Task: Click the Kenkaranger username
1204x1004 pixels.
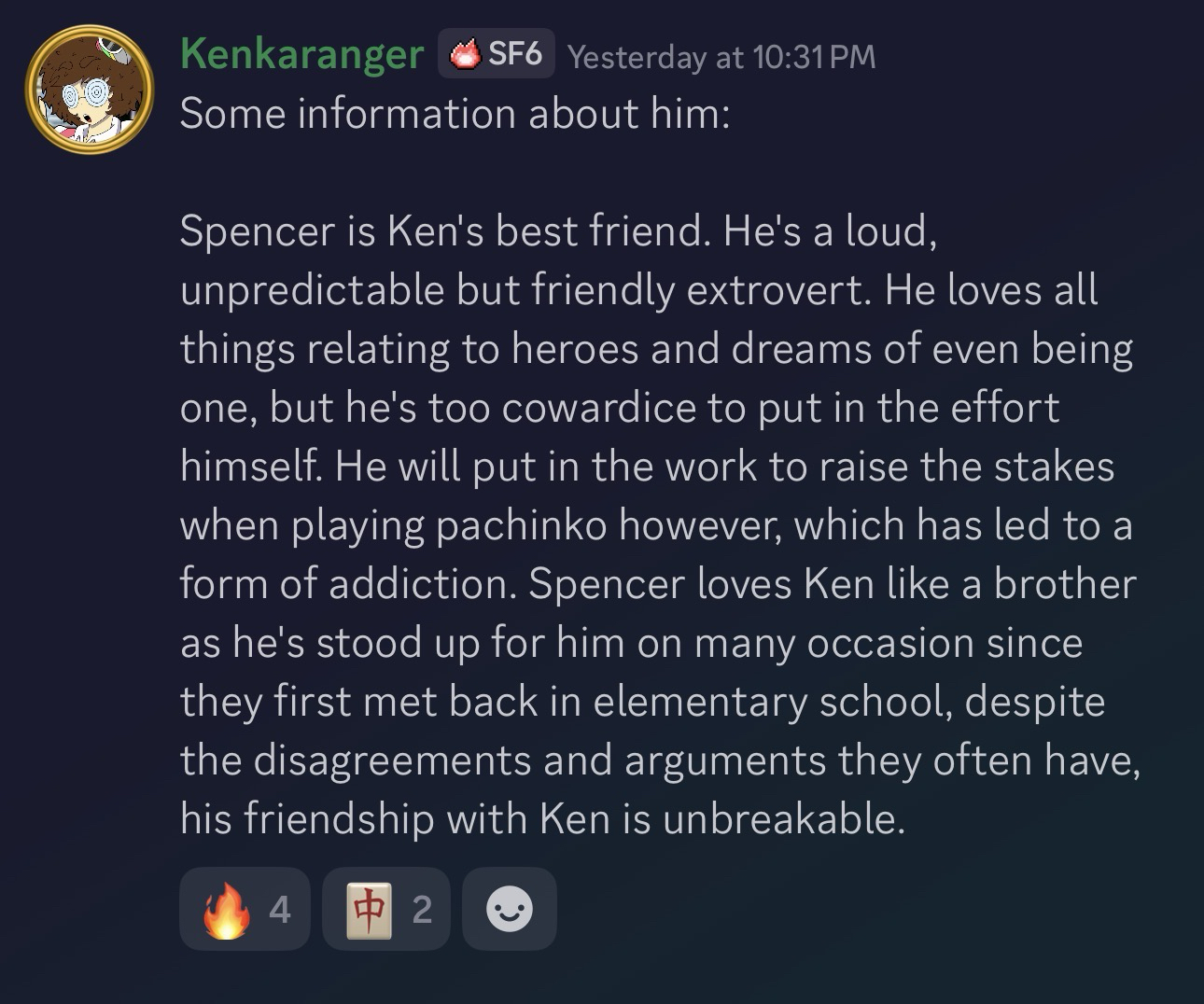Action: (301, 54)
